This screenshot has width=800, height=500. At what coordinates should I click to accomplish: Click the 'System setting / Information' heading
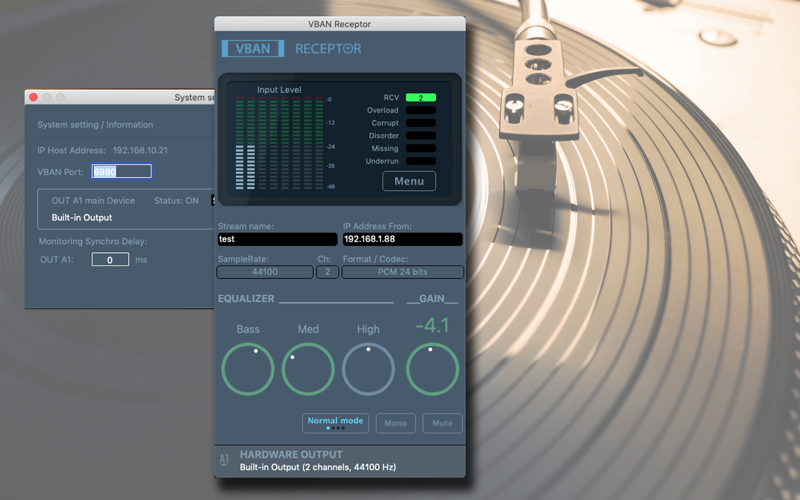(95, 124)
